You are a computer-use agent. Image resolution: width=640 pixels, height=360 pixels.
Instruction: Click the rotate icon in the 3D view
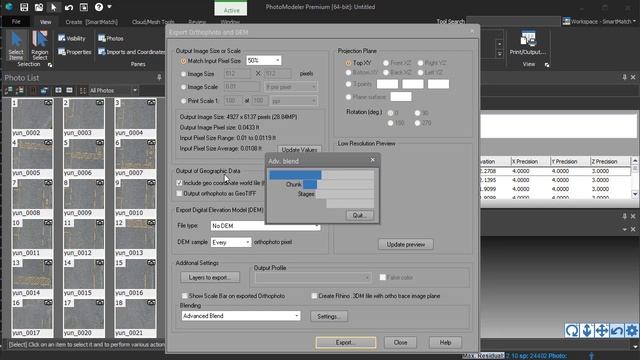(x=572, y=330)
